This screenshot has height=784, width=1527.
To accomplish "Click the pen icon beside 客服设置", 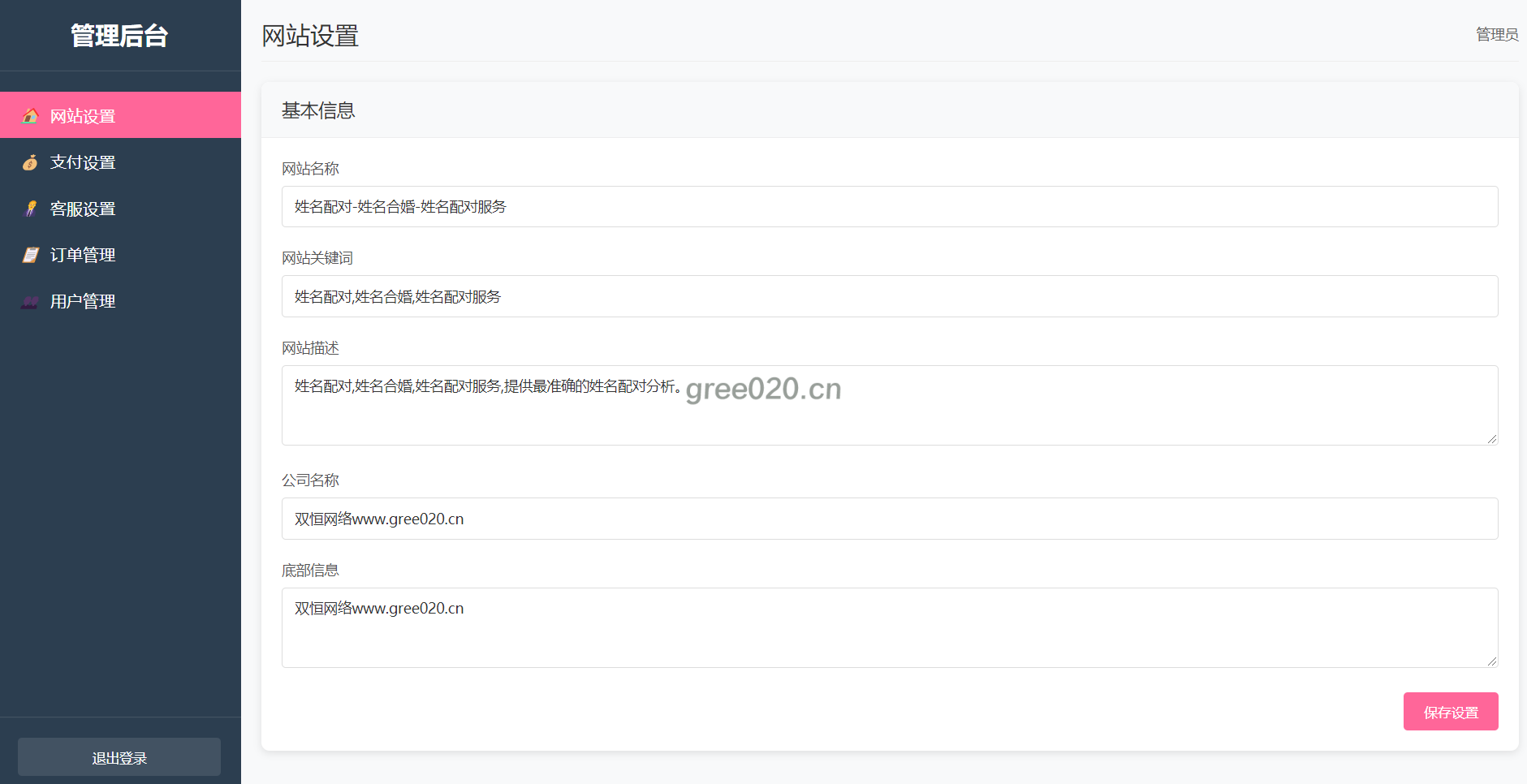I will tap(30, 209).
